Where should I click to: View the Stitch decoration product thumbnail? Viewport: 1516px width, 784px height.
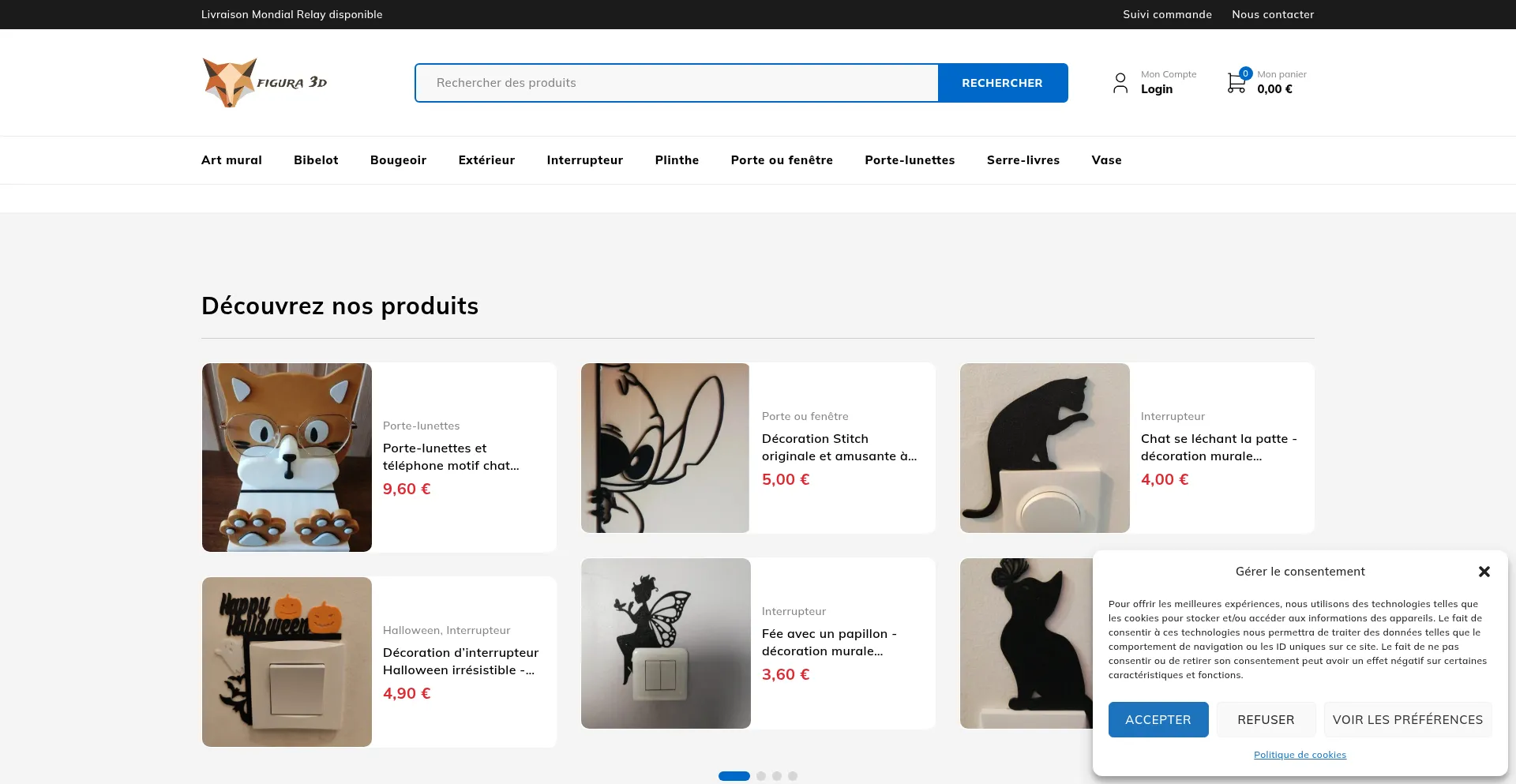pyautogui.click(x=665, y=448)
